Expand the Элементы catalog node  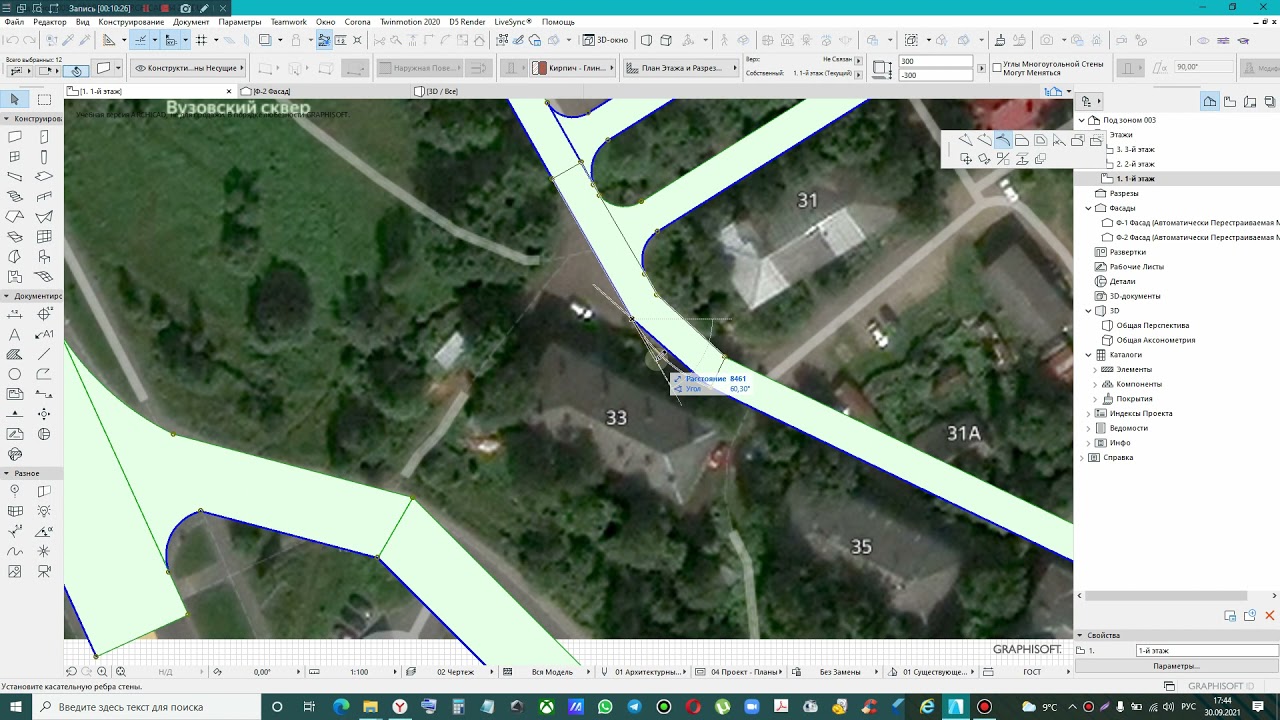[x=1095, y=370]
